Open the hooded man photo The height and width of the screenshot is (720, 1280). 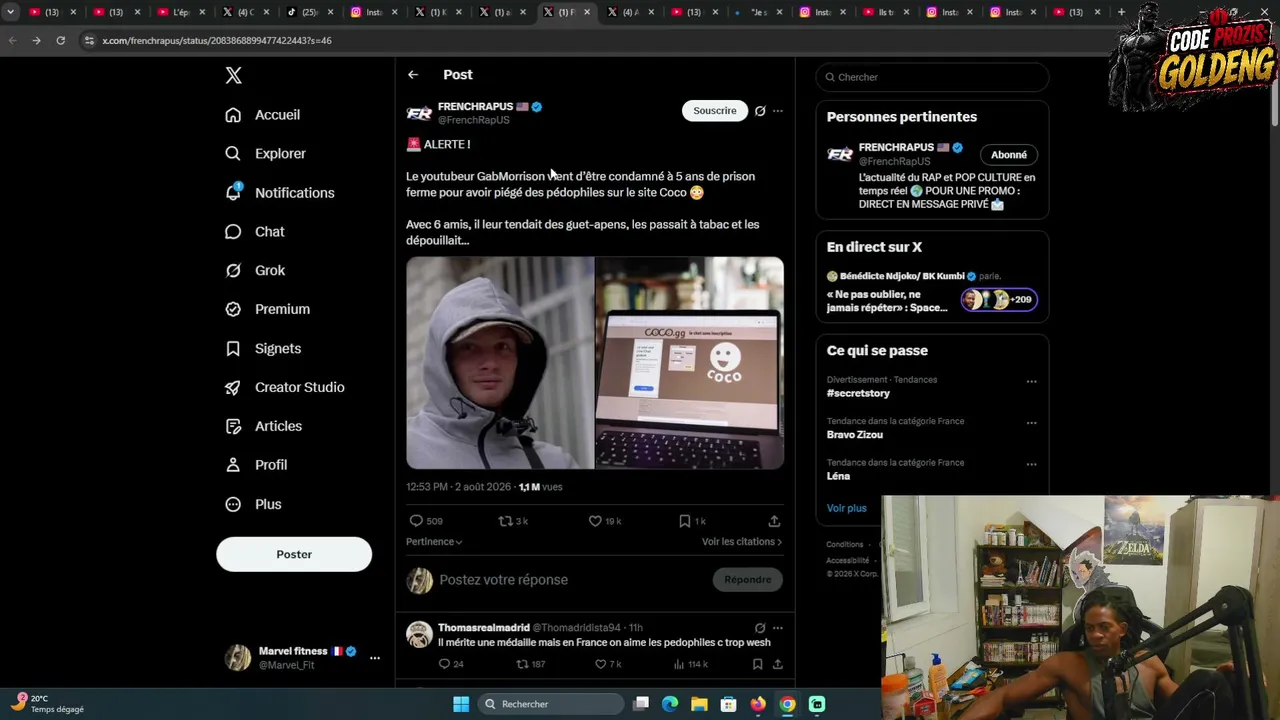coord(500,363)
